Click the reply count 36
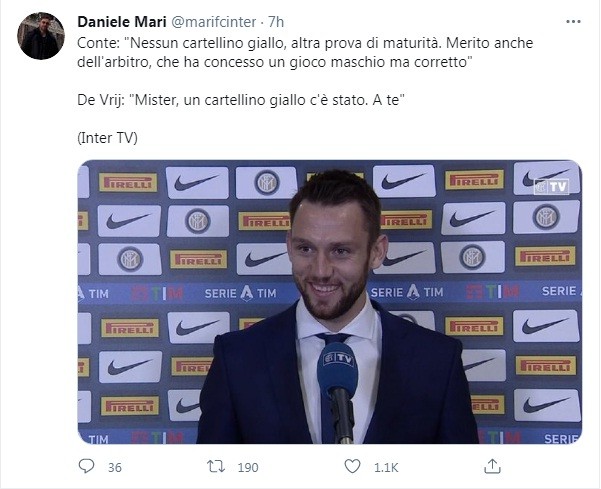This screenshot has height=489, width=601. pos(114,467)
